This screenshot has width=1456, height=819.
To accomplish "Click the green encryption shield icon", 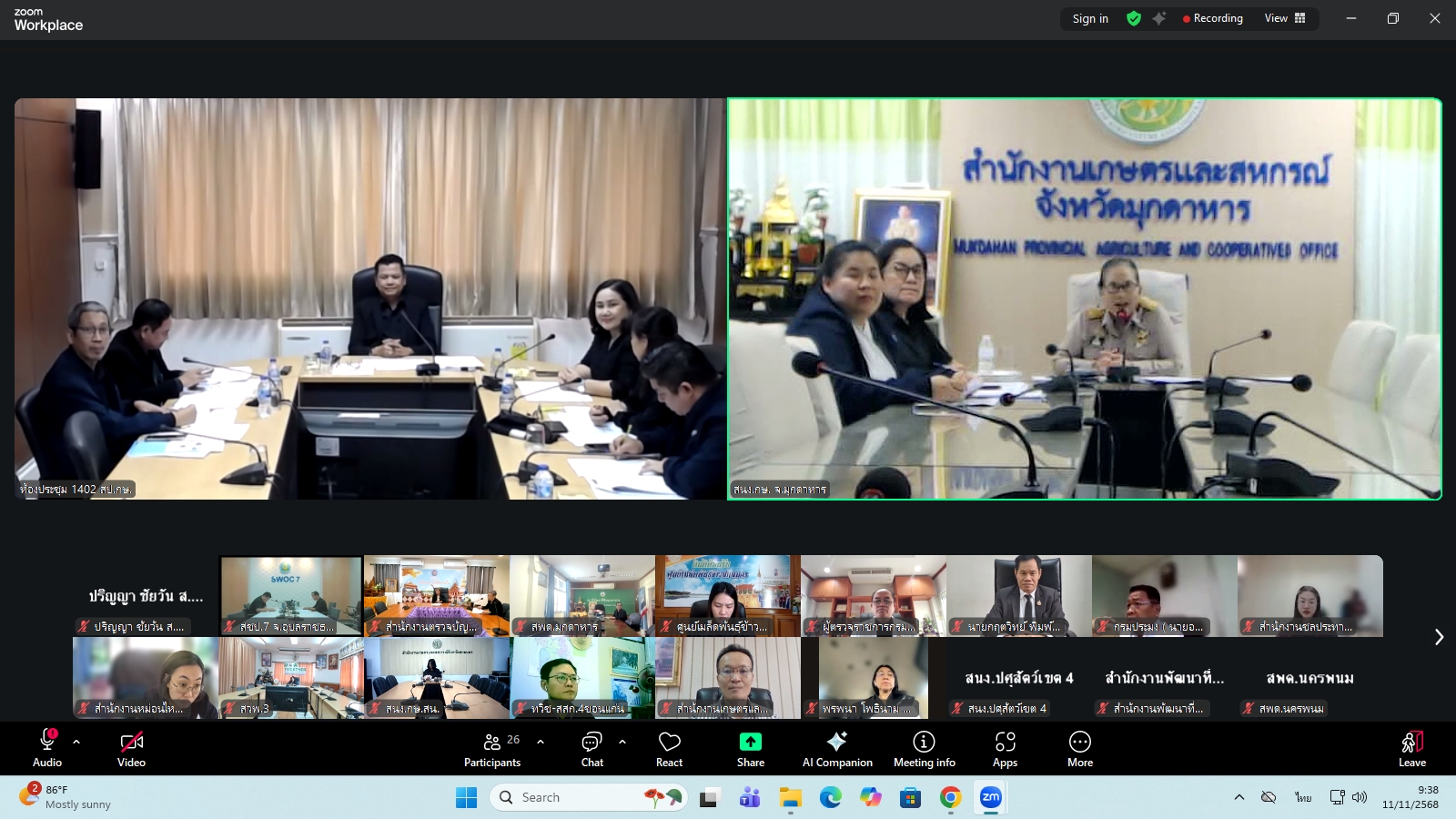I will [1134, 18].
